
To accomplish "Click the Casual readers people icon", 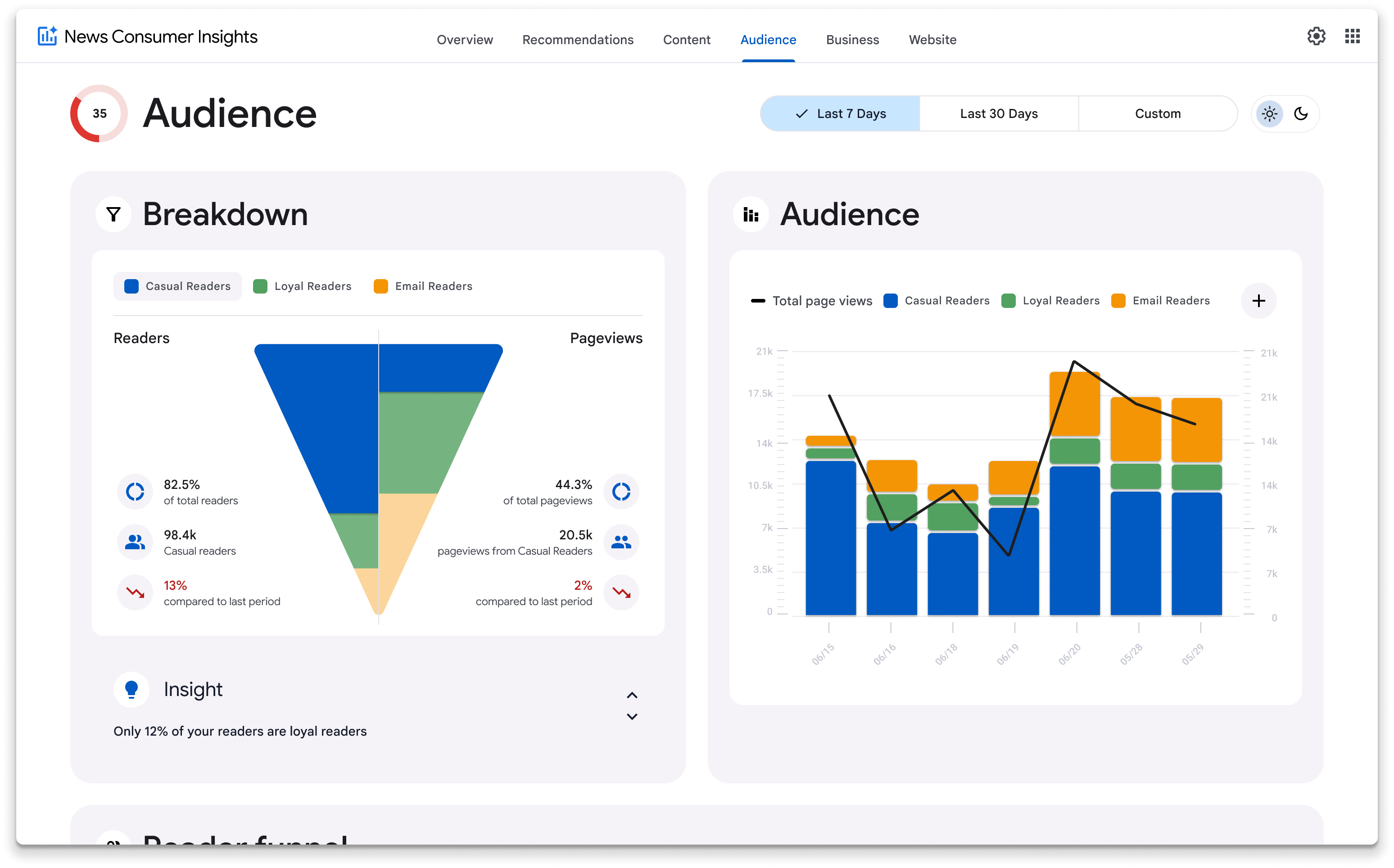I will 135,541.
